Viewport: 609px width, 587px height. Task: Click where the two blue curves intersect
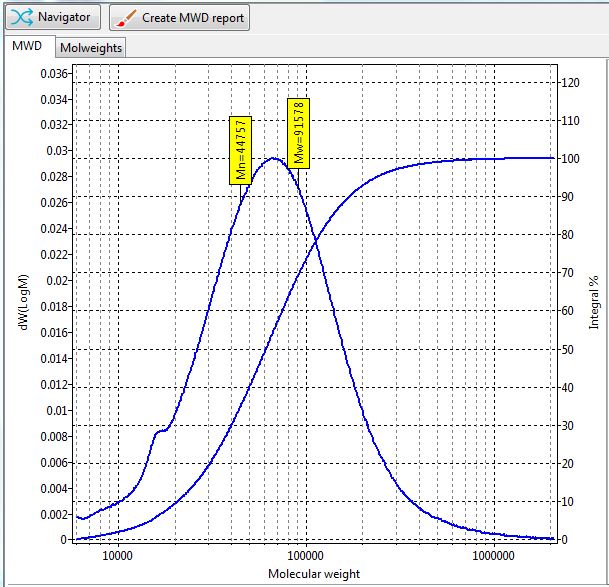point(315,240)
